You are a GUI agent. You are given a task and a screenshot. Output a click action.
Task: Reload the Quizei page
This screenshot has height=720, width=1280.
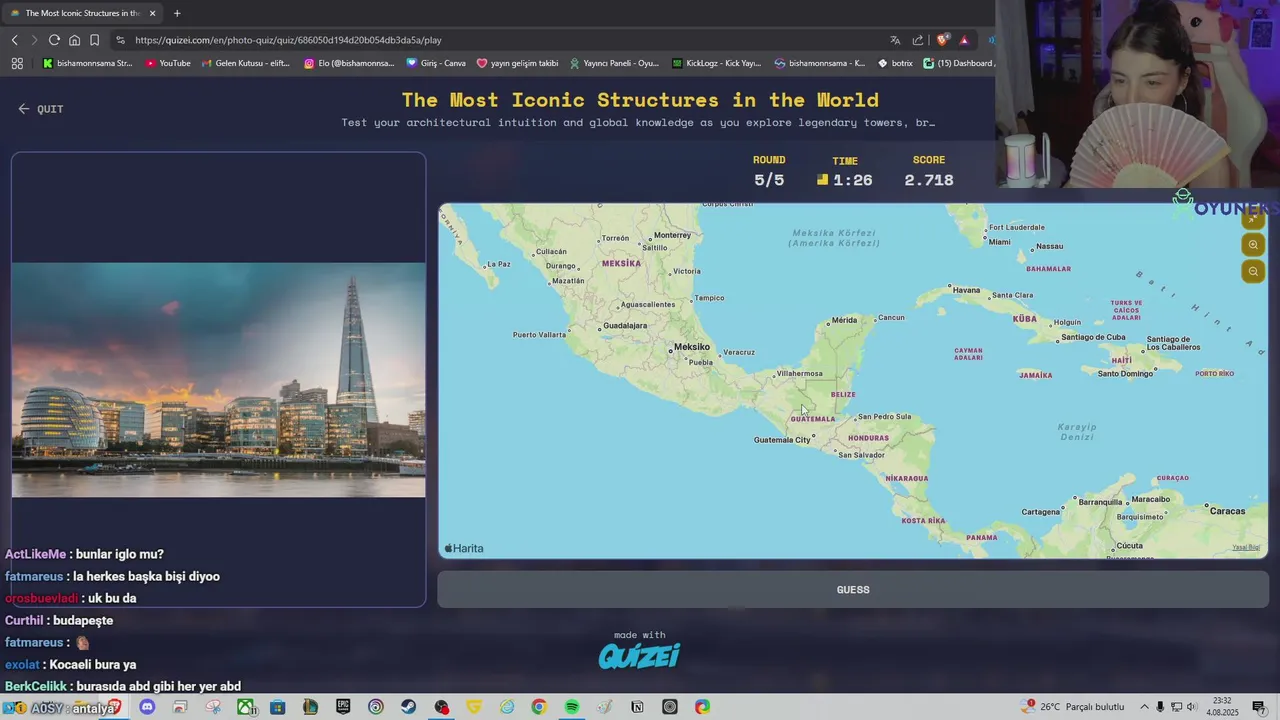click(54, 40)
